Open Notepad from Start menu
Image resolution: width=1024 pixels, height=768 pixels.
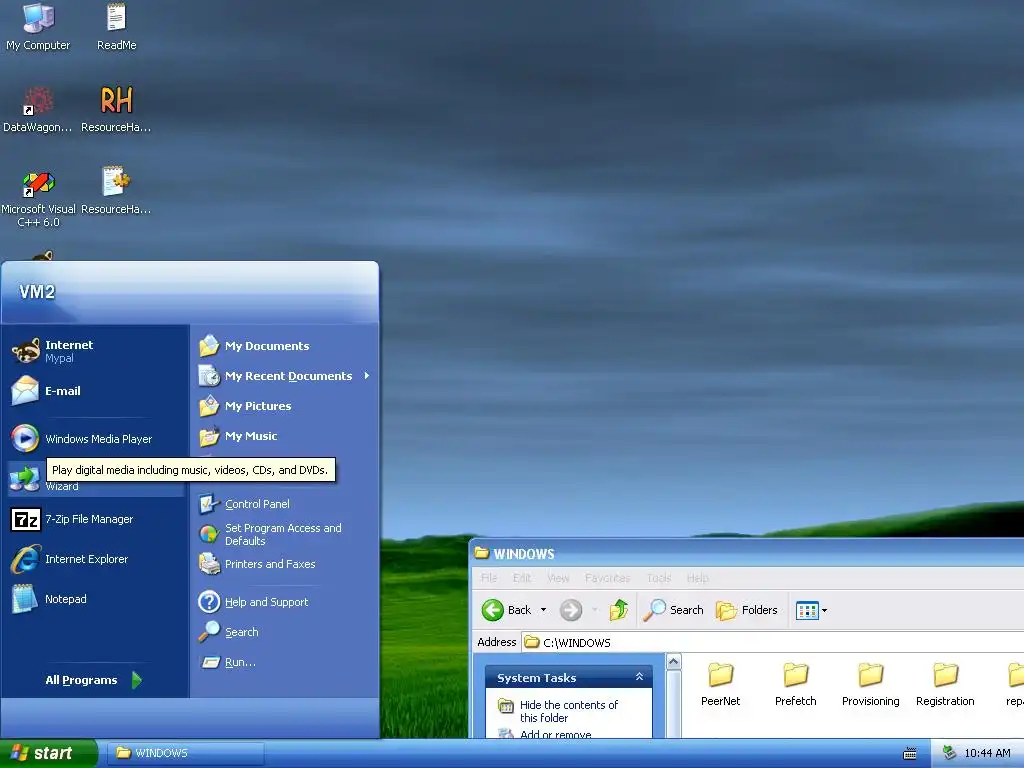pyautogui.click(x=95, y=599)
